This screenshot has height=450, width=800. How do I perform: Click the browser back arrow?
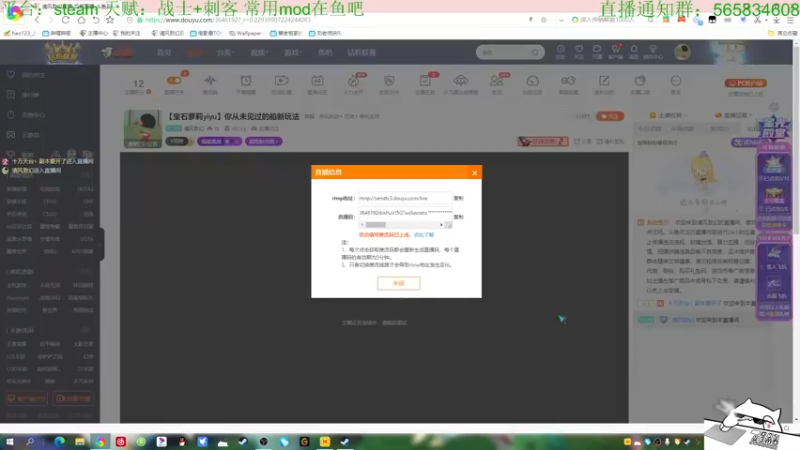point(37,20)
